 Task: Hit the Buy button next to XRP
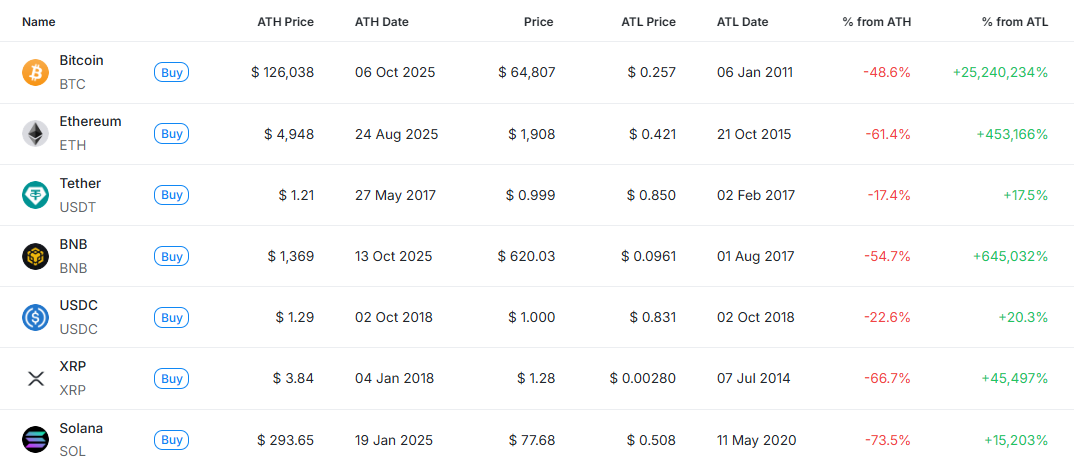172,379
